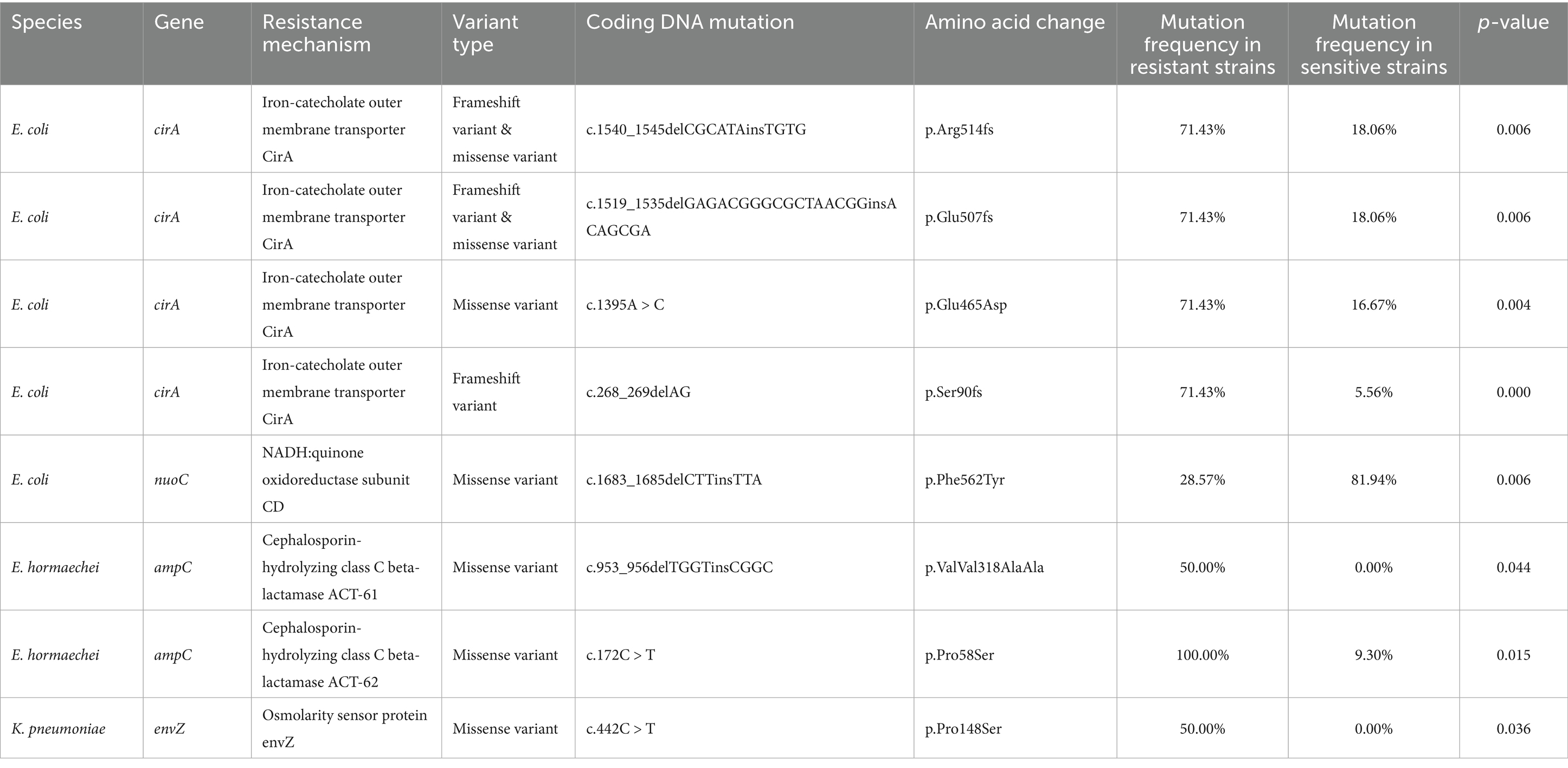
Task: Select the Resistance mechanism column header
Action: coord(316,34)
